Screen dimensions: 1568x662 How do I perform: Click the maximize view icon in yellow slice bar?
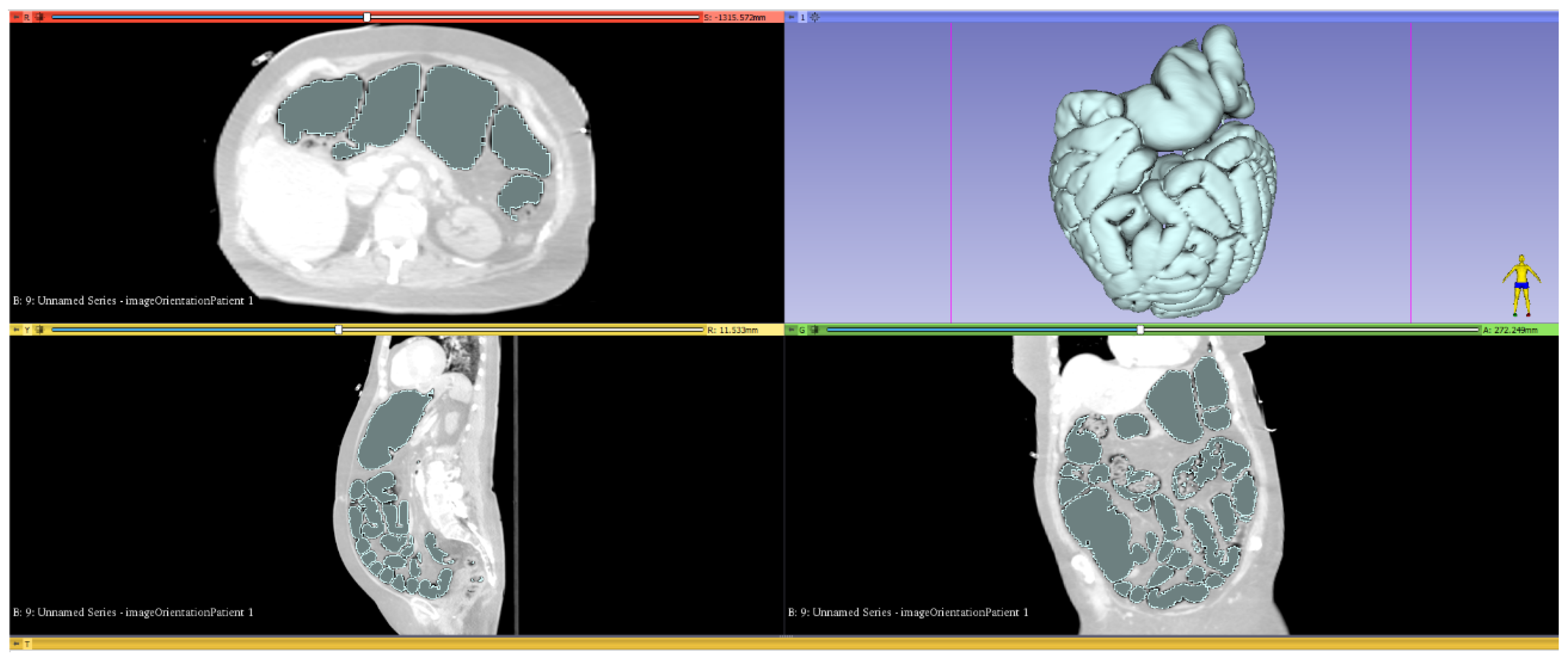click(x=40, y=330)
